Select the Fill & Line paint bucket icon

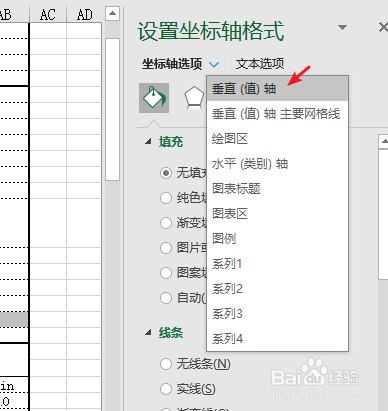pyautogui.click(x=154, y=98)
